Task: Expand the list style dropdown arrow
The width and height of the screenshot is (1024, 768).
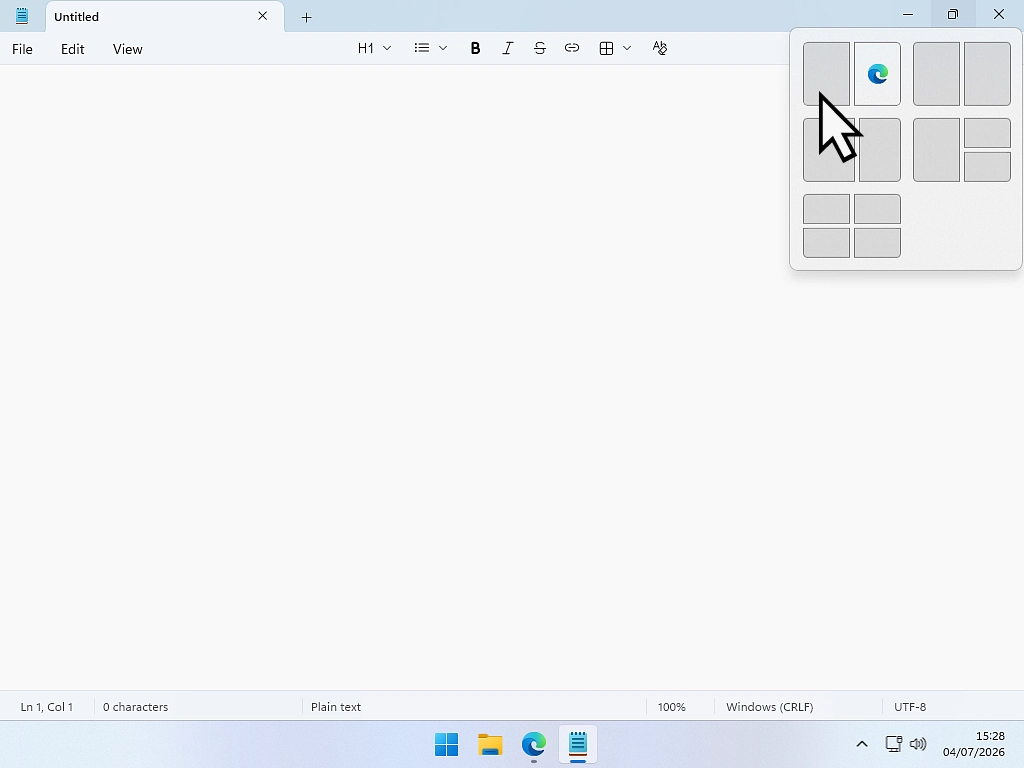Action: [x=443, y=48]
